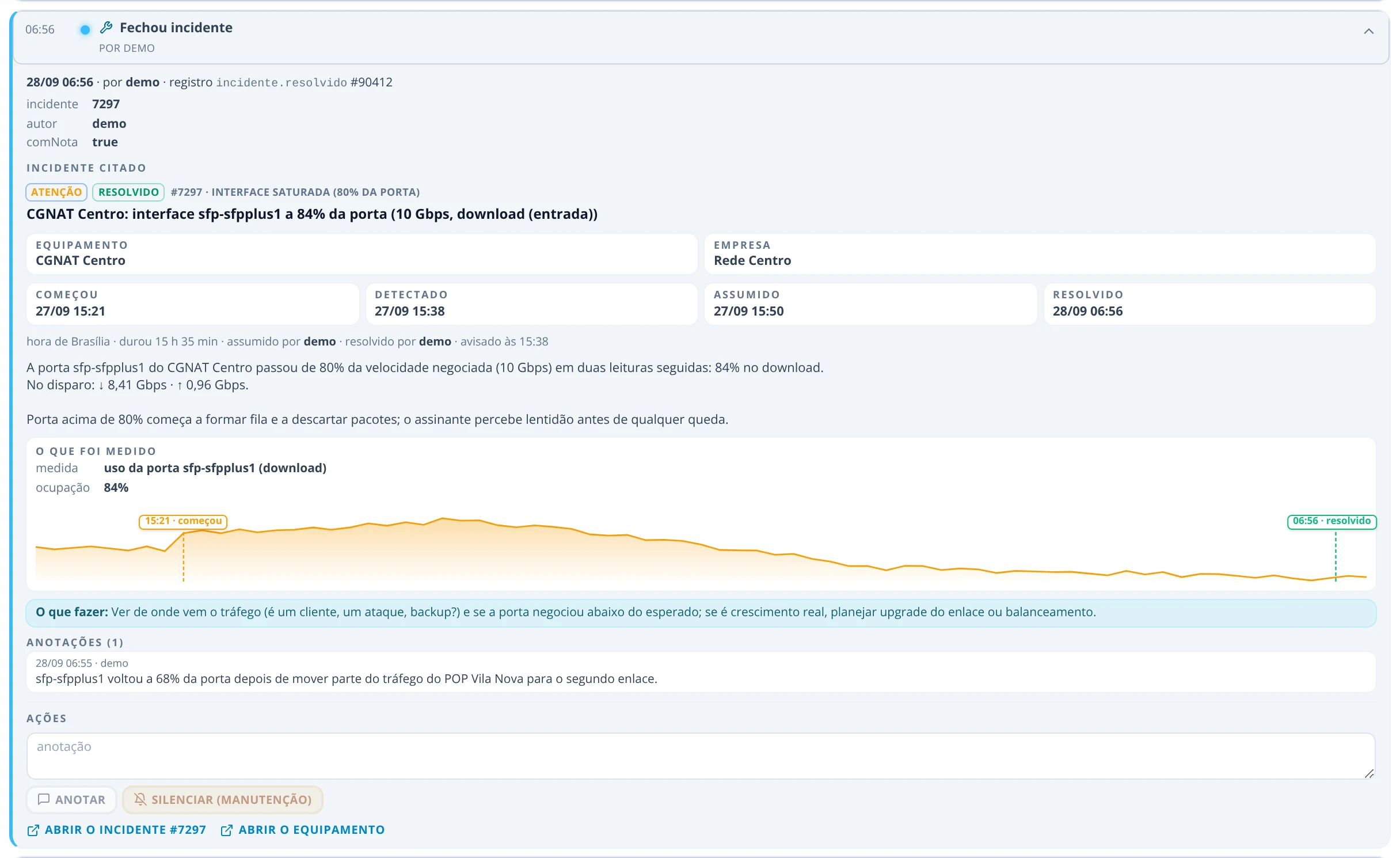The width and height of the screenshot is (1400, 858).
Task: Click the '15:21 · começou' chart marker
Action: pyautogui.click(x=183, y=521)
